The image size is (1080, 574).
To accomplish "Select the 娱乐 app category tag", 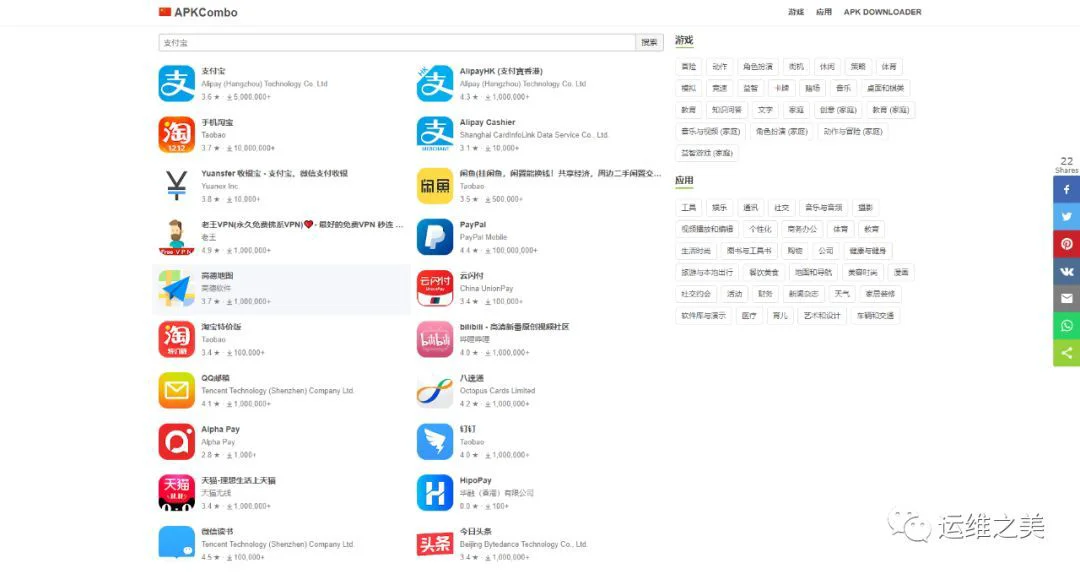I will tap(719, 207).
